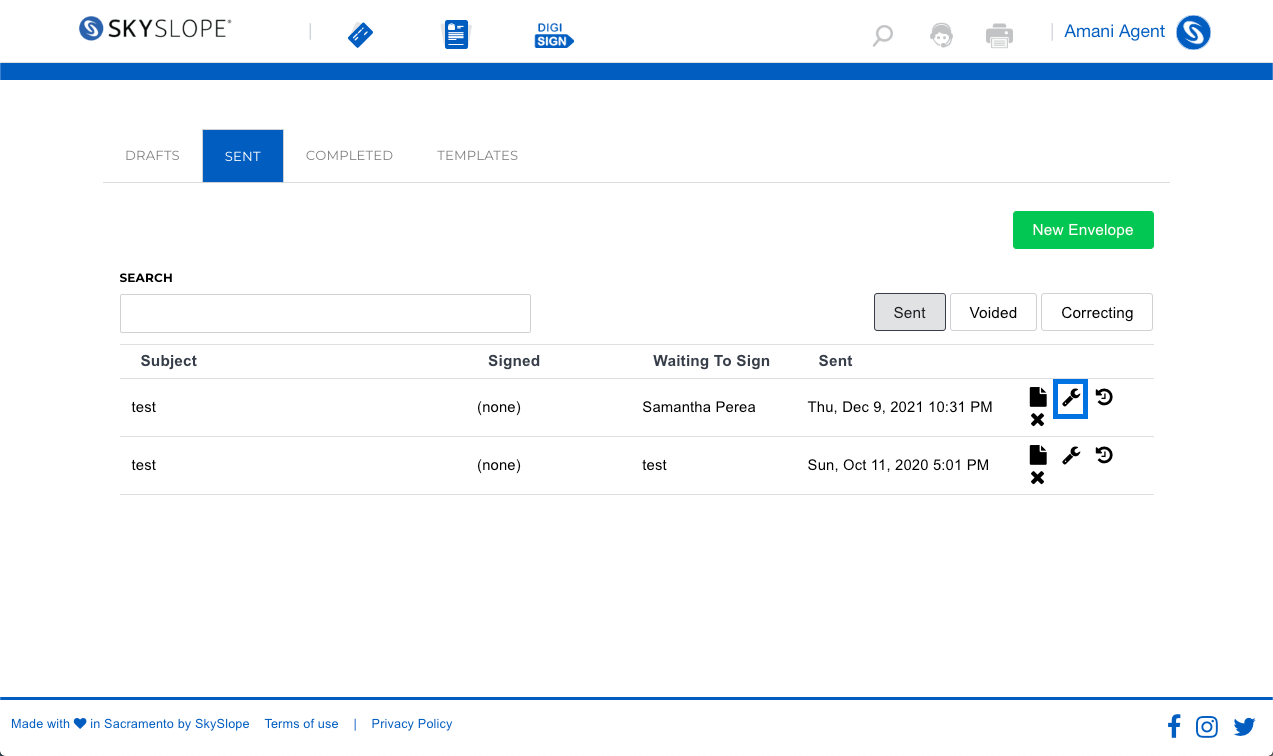
Task: Filter by Correcting envelopes
Action: (x=1097, y=312)
